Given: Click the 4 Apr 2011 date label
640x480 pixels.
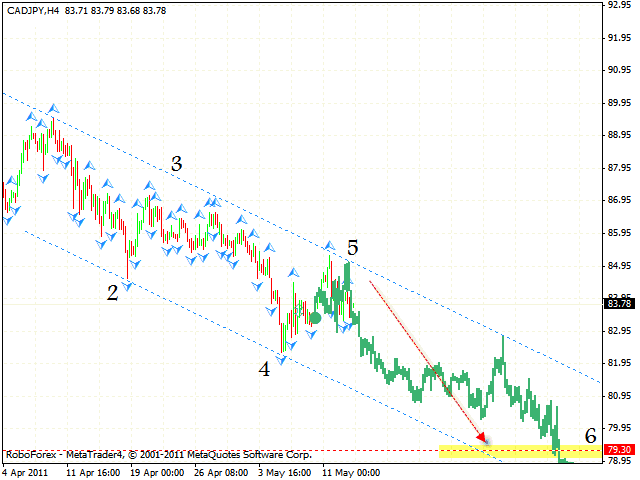Looking at the screenshot, I should pyautogui.click(x=26, y=469).
